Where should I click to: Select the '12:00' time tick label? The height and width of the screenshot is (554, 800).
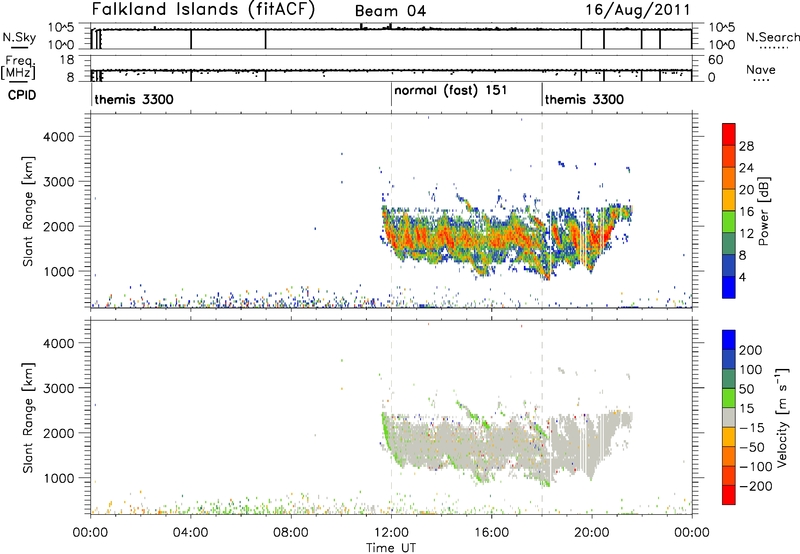click(391, 533)
